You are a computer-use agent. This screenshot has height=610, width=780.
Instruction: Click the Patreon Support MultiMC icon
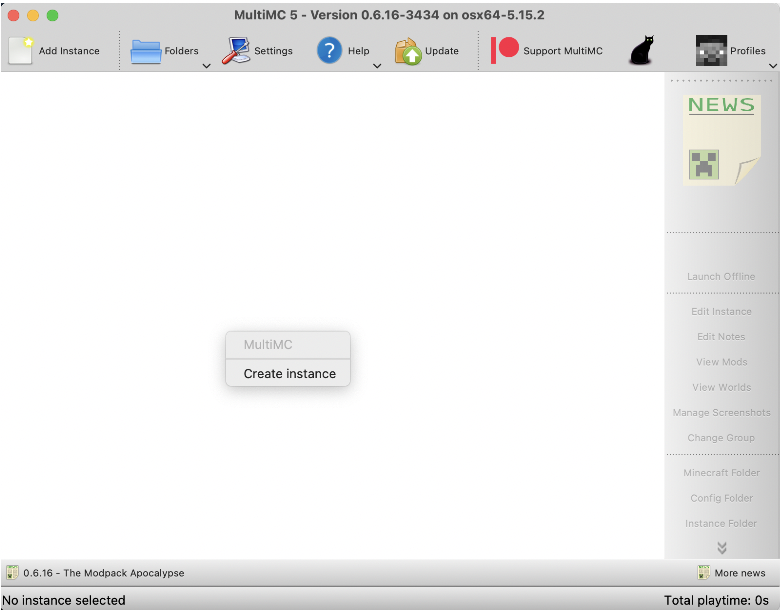(x=504, y=50)
